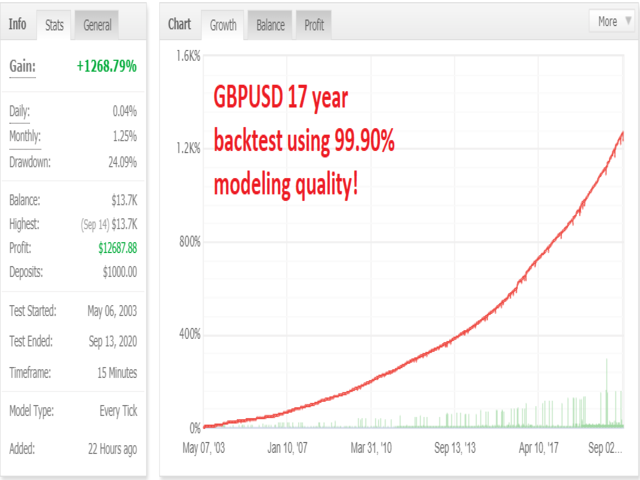
Task: Switch to the Stats tab
Action: coord(54,25)
